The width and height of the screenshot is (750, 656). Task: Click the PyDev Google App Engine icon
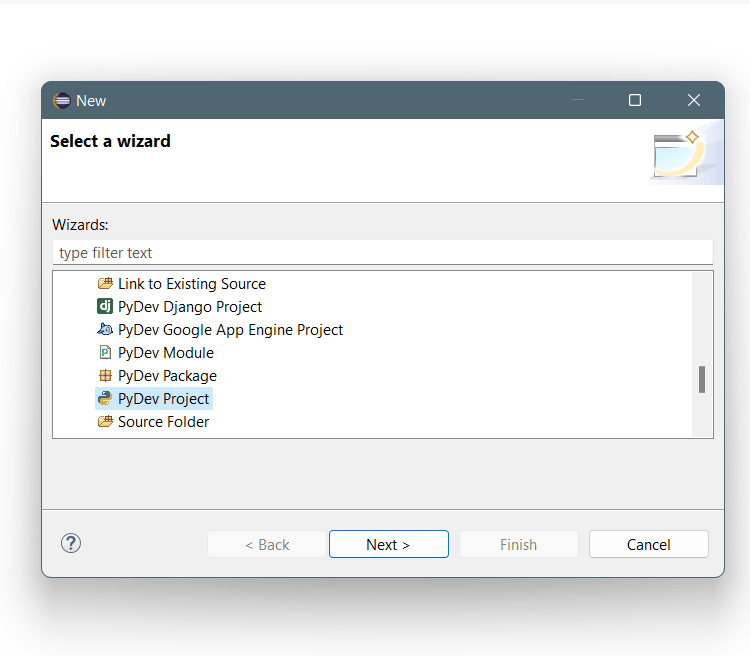[x=105, y=329]
